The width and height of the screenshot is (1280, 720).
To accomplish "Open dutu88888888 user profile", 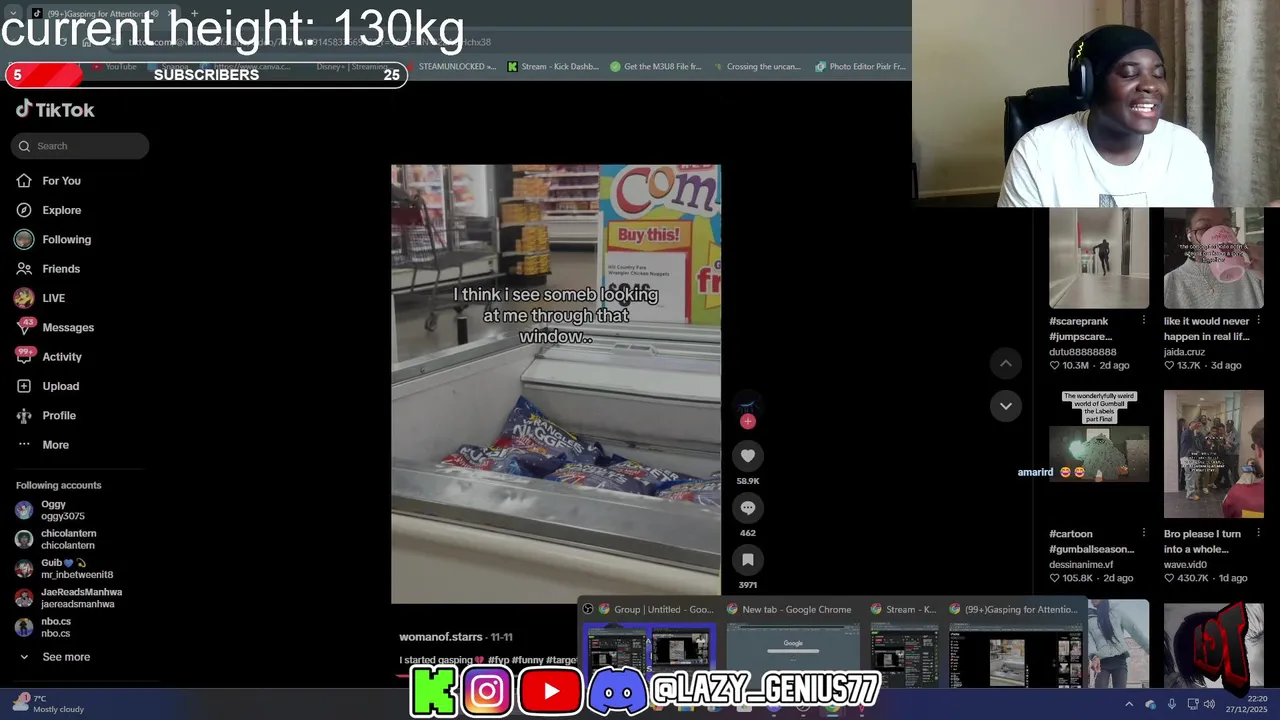I will (1082, 352).
